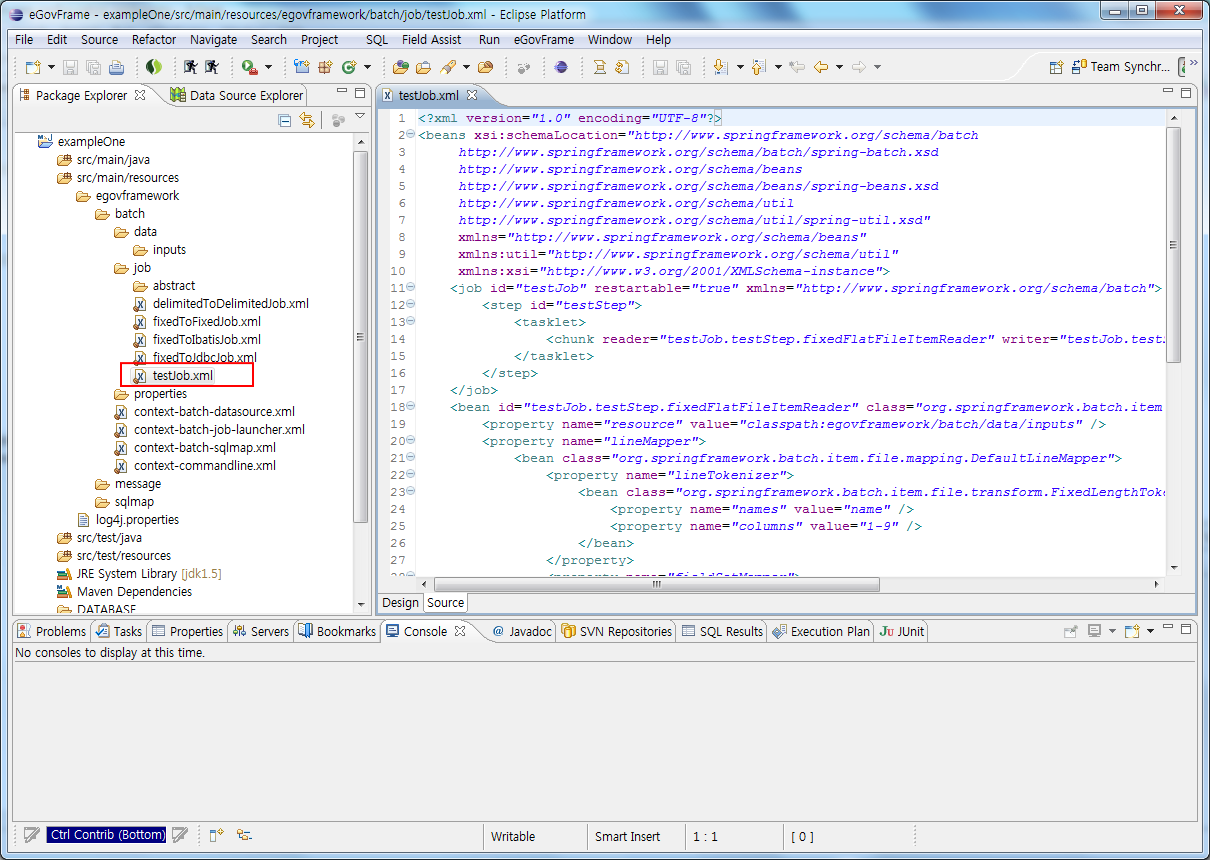Click the Smart Insert status field

tap(627, 836)
